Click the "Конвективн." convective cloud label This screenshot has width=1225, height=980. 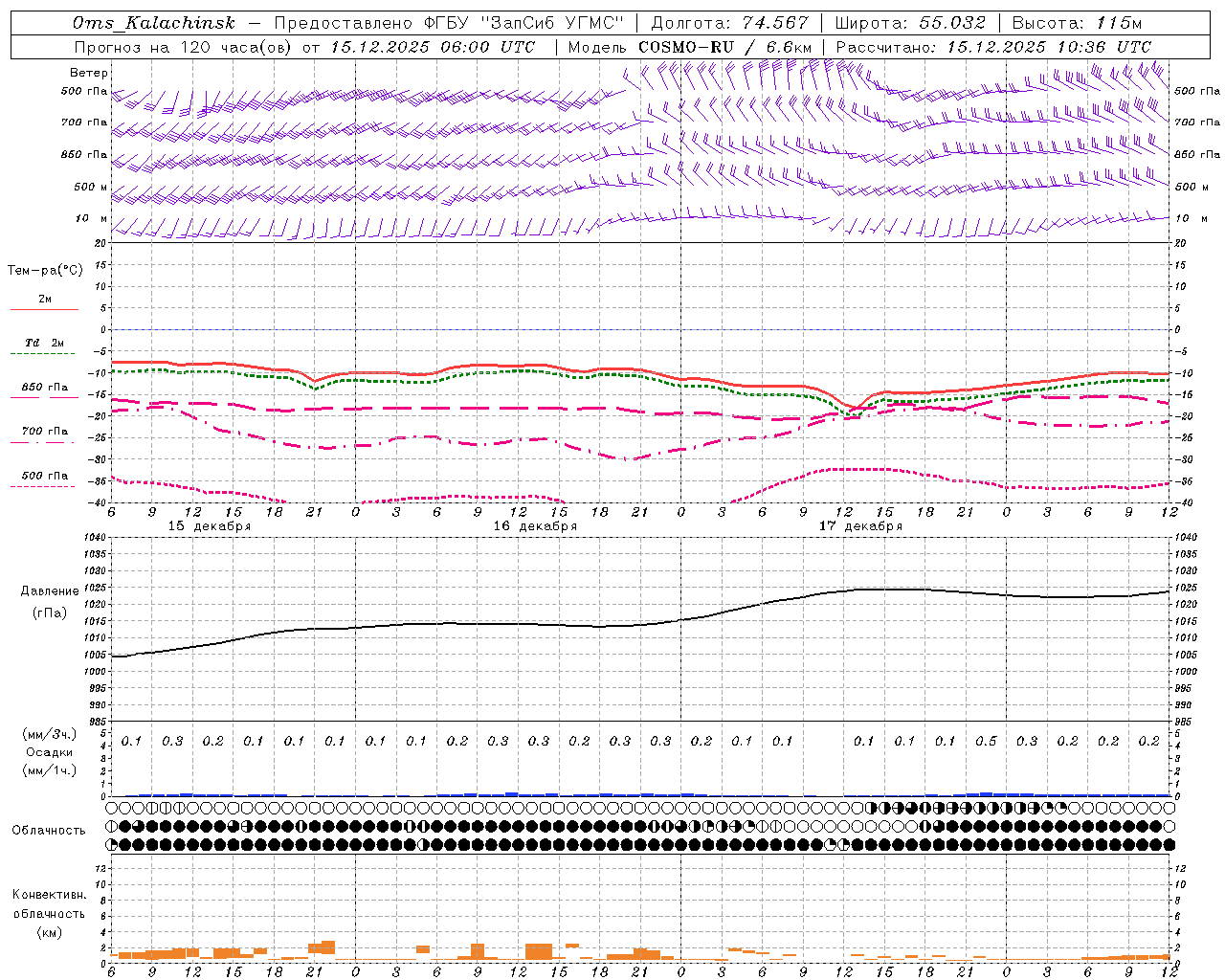coord(49,895)
